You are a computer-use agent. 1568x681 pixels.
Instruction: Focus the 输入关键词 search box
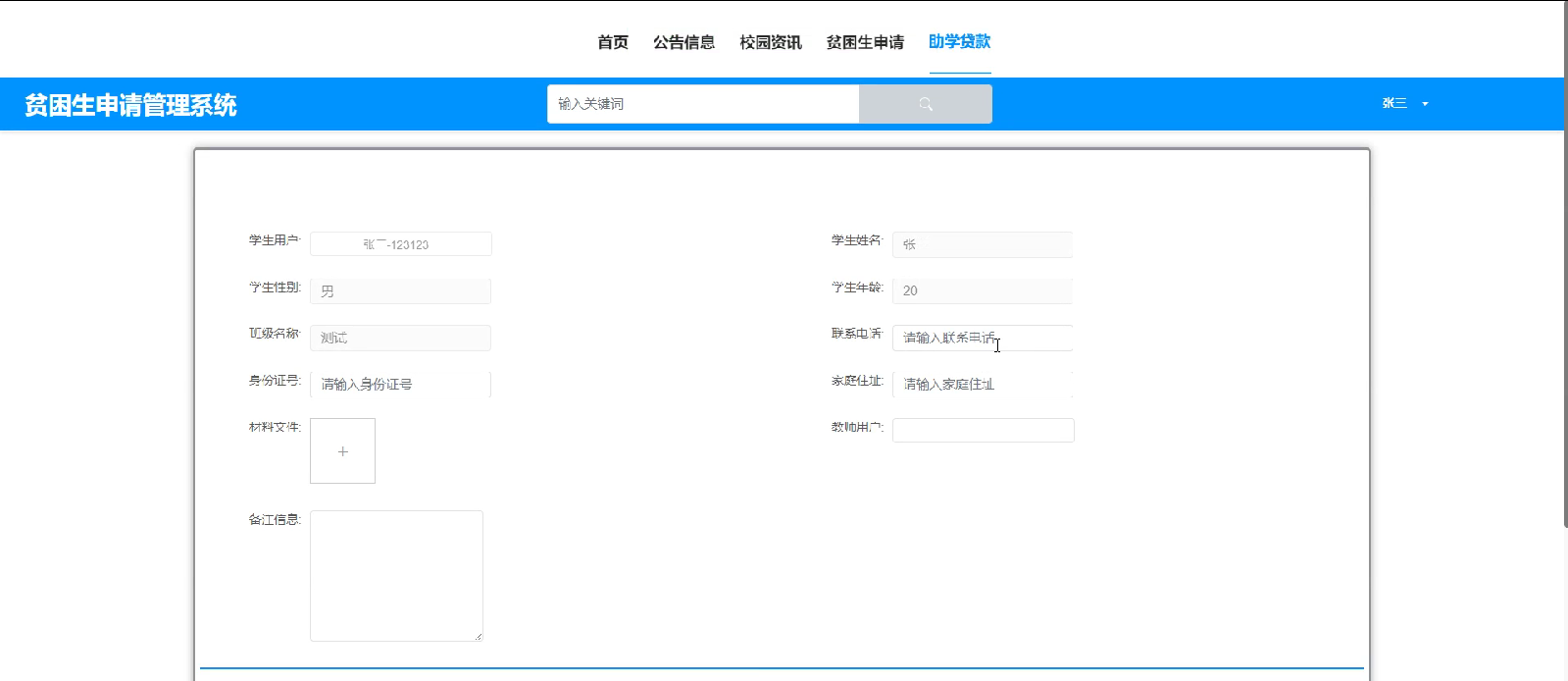tap(702, 104)
